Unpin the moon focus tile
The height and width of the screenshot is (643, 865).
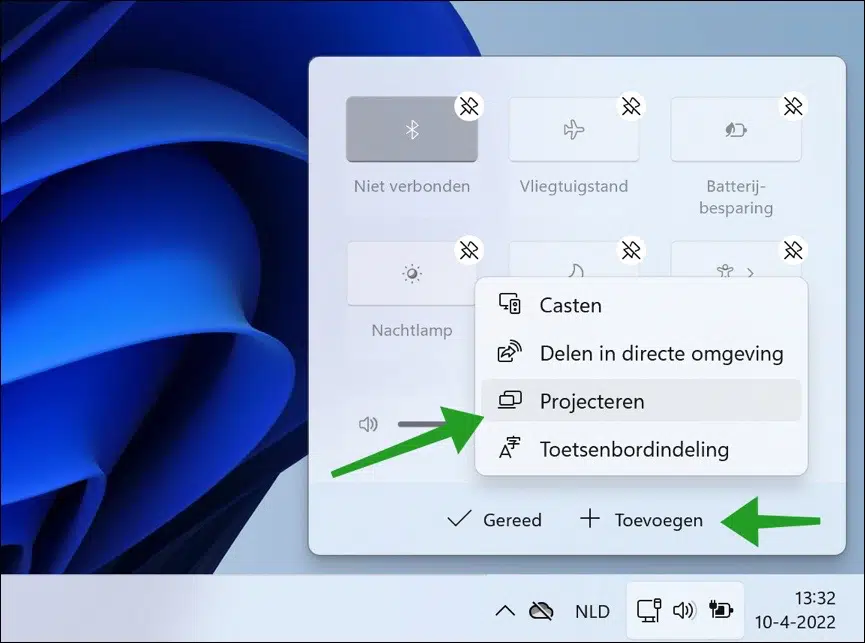[x=631, y=250]
